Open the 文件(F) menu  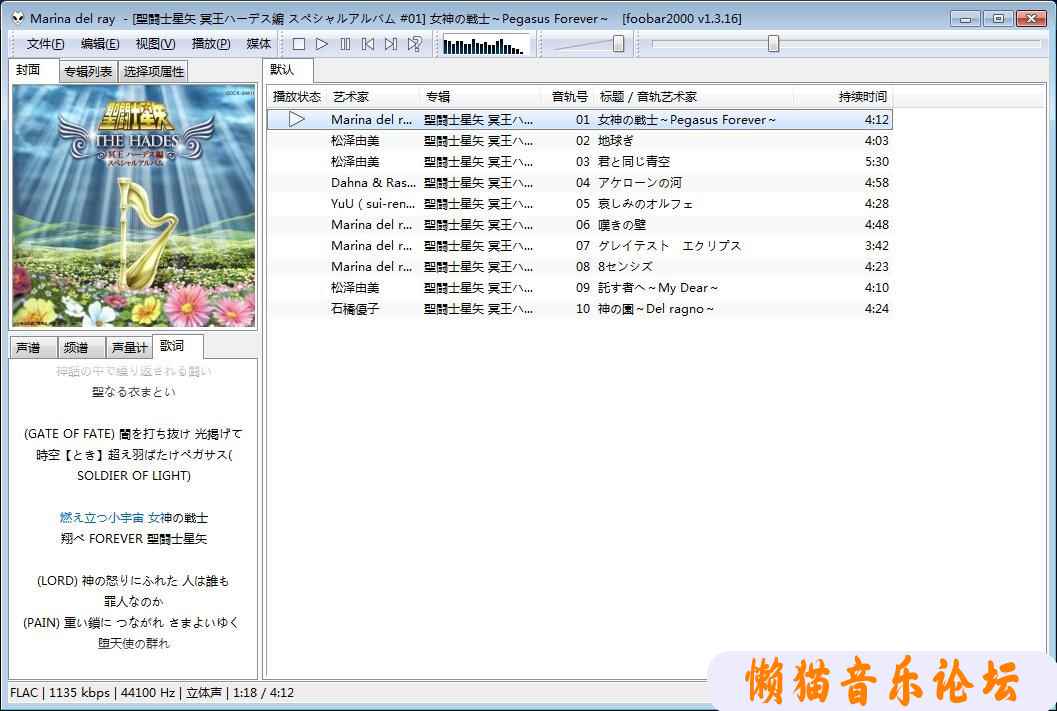tap(45, 44)
